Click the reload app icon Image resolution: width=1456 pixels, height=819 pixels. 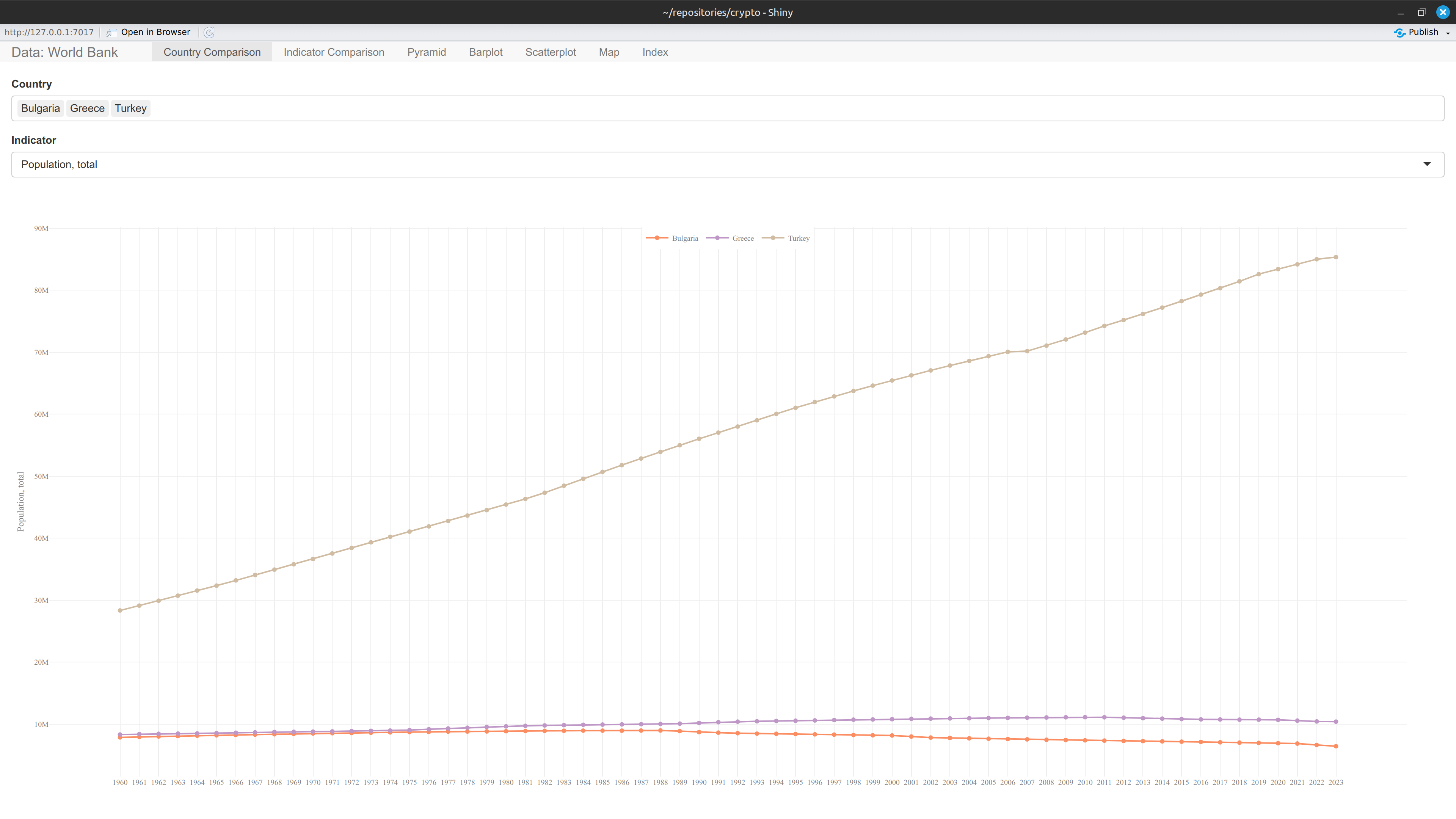coord(209,32)
